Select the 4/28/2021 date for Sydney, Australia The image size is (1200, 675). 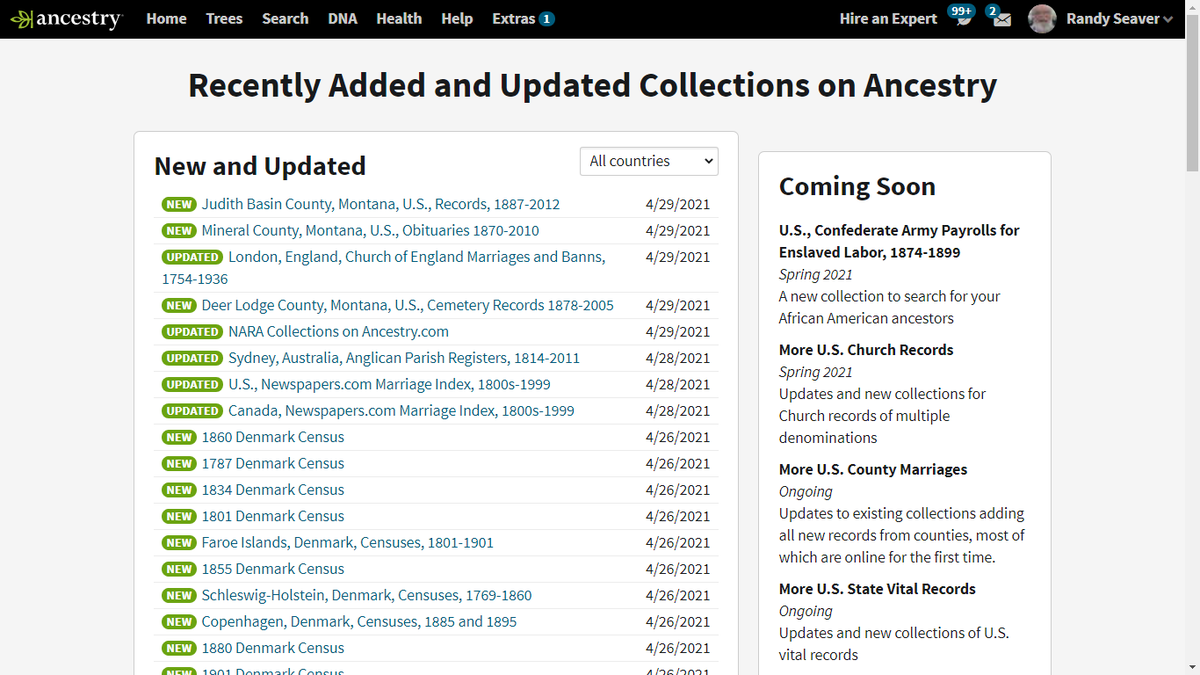click(x=678, y=358)
